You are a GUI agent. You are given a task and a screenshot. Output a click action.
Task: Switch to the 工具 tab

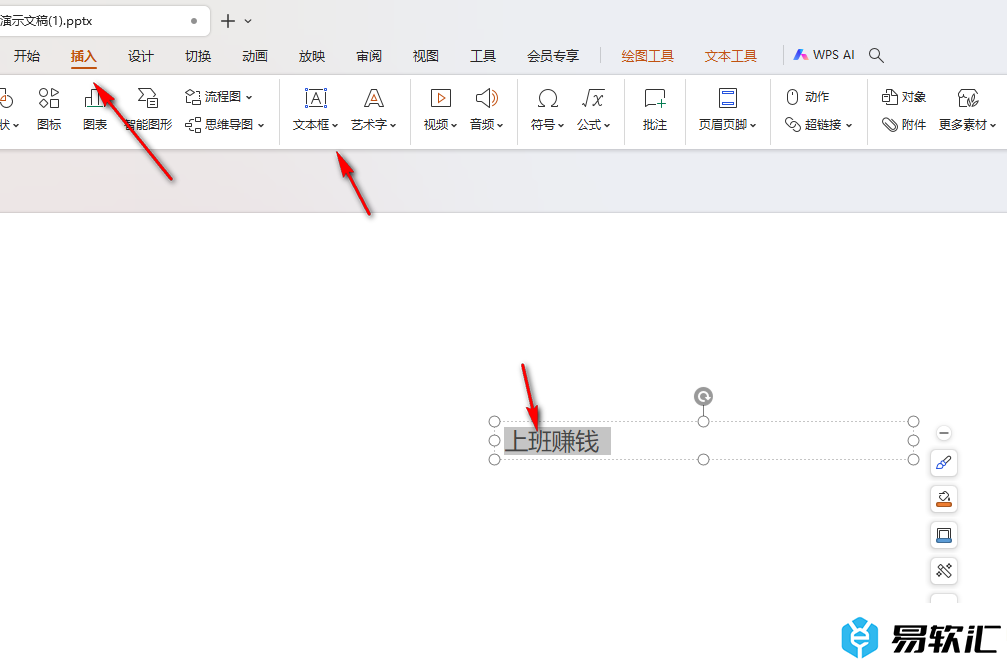[x=483, y=56]
